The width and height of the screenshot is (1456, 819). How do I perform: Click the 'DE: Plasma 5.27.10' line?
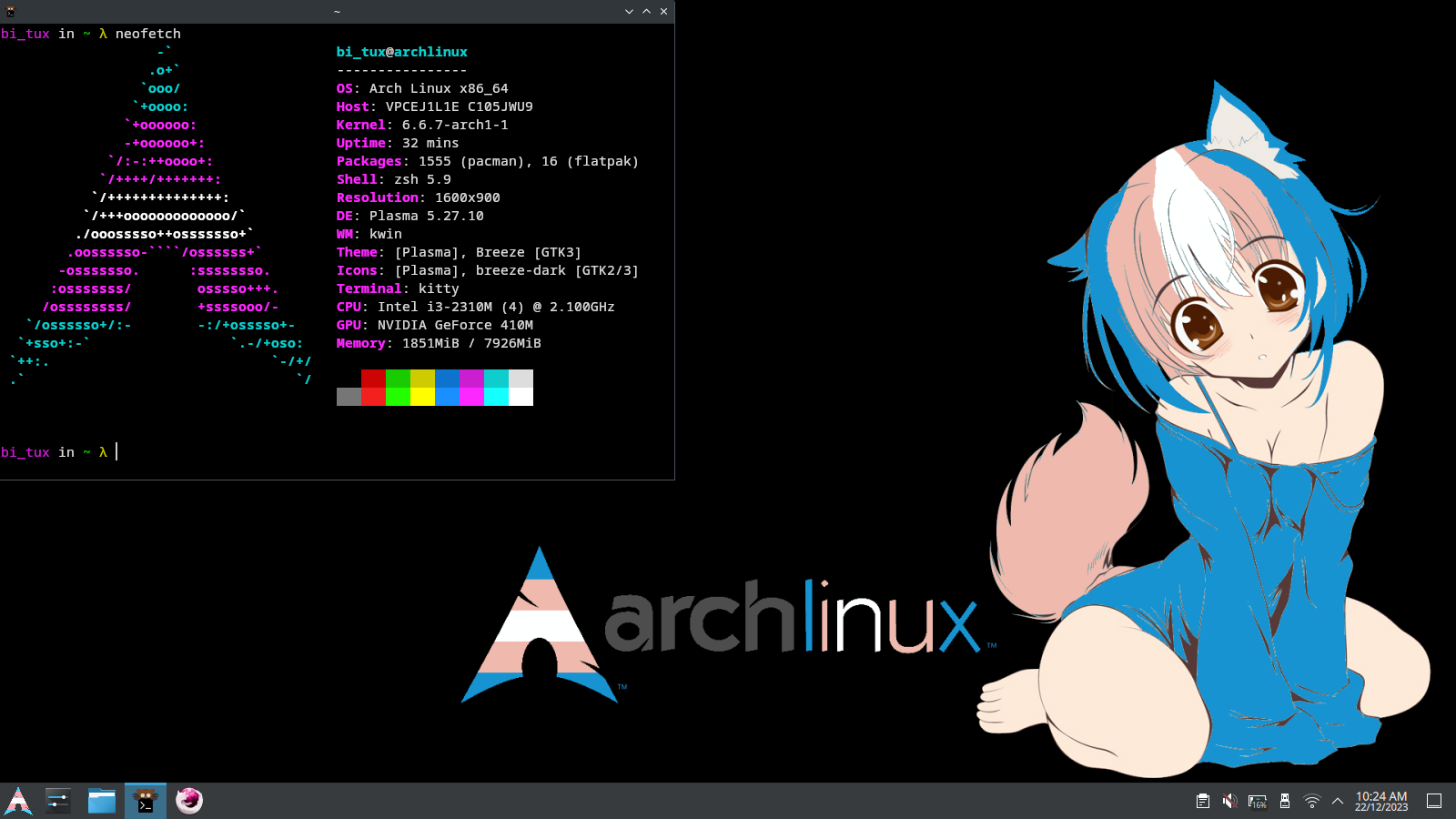(409, 216)
